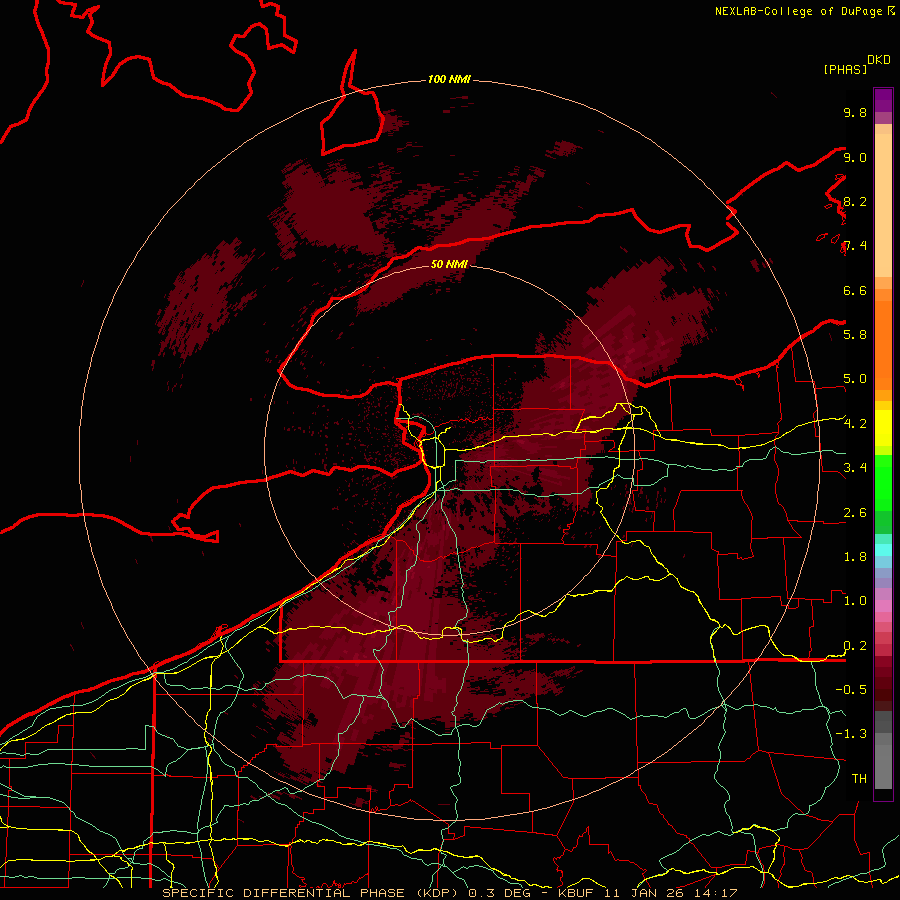This screenshot has width=900, height=900.
Task: Click the DKD label above the color bar
Action: pyautogui.click(x=879, y=60)
